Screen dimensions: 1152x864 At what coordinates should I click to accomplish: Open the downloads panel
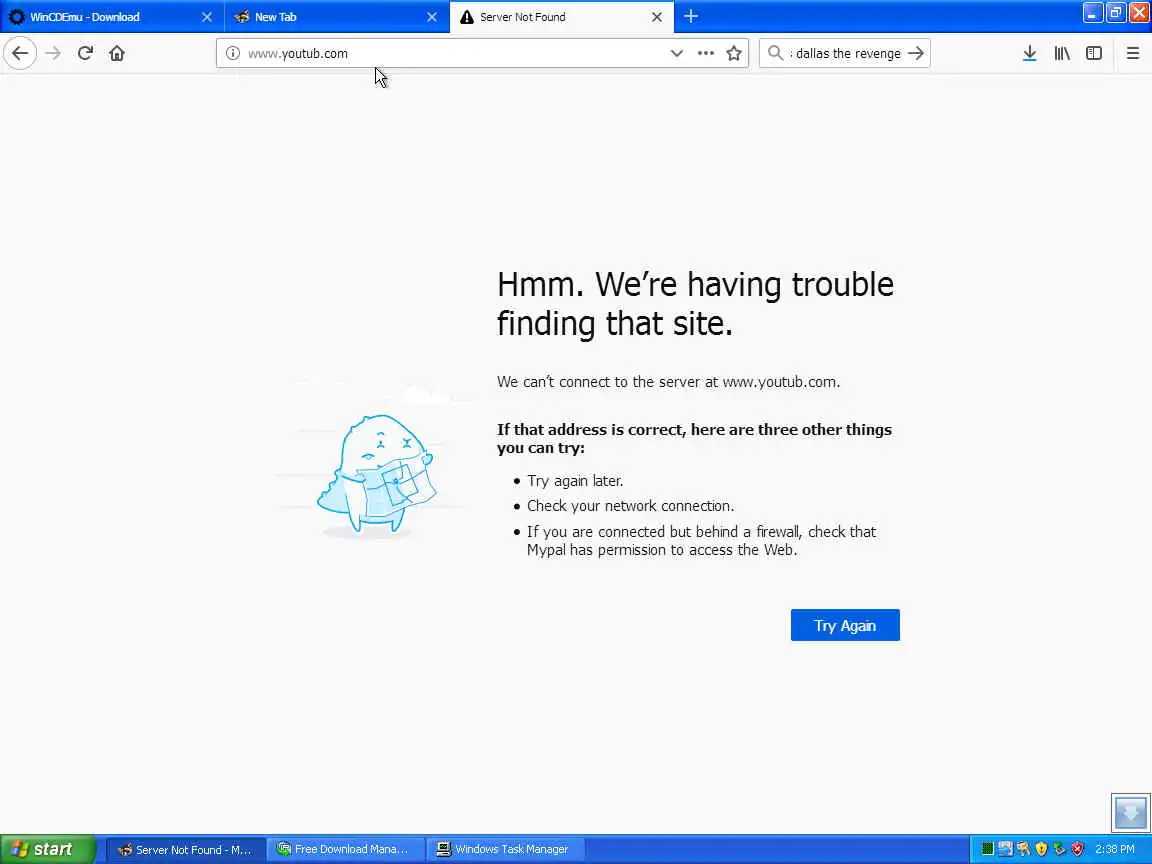click(1029, 54)
